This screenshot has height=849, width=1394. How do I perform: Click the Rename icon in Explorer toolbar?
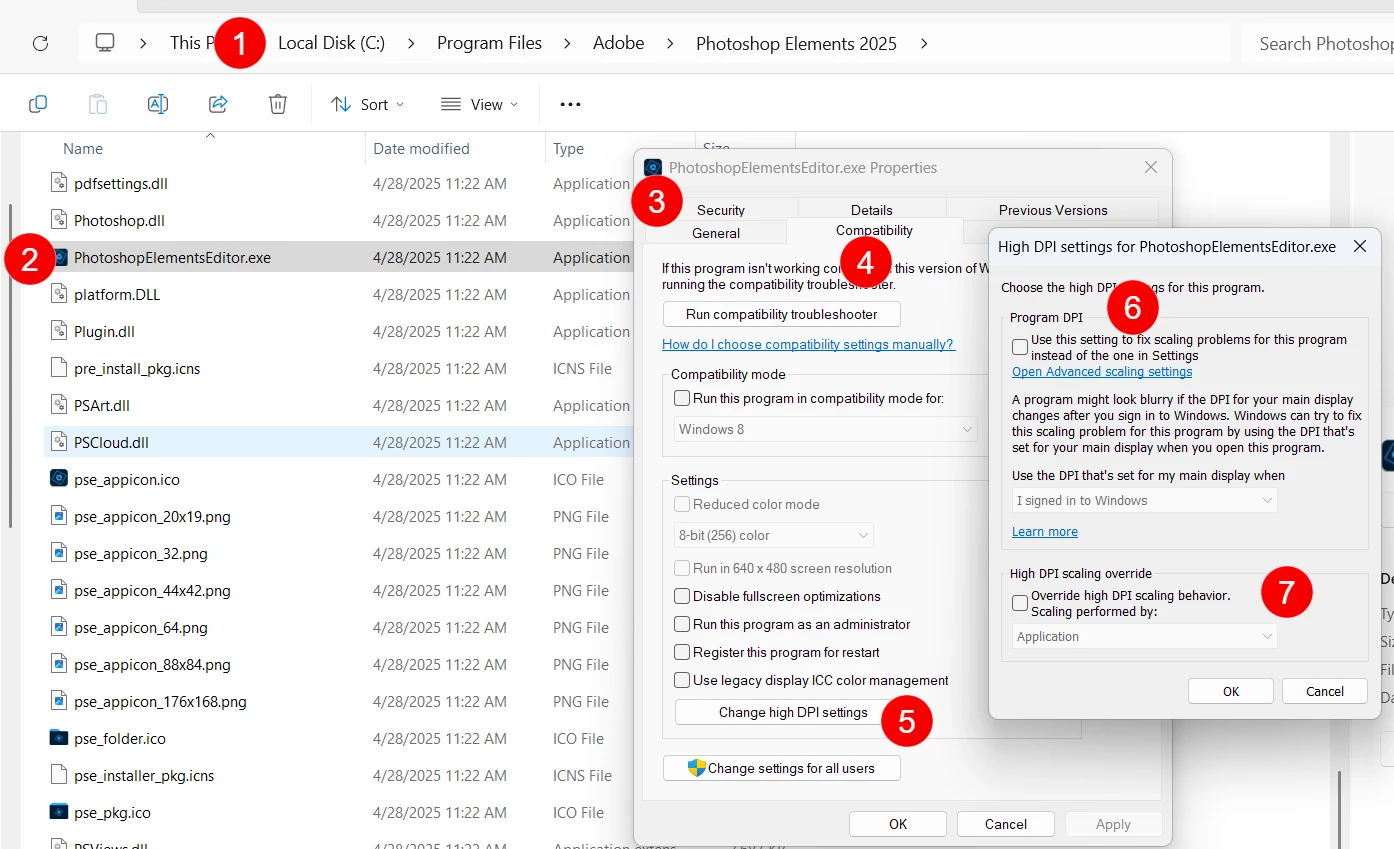pyautogui.click(x=158, y=104)
